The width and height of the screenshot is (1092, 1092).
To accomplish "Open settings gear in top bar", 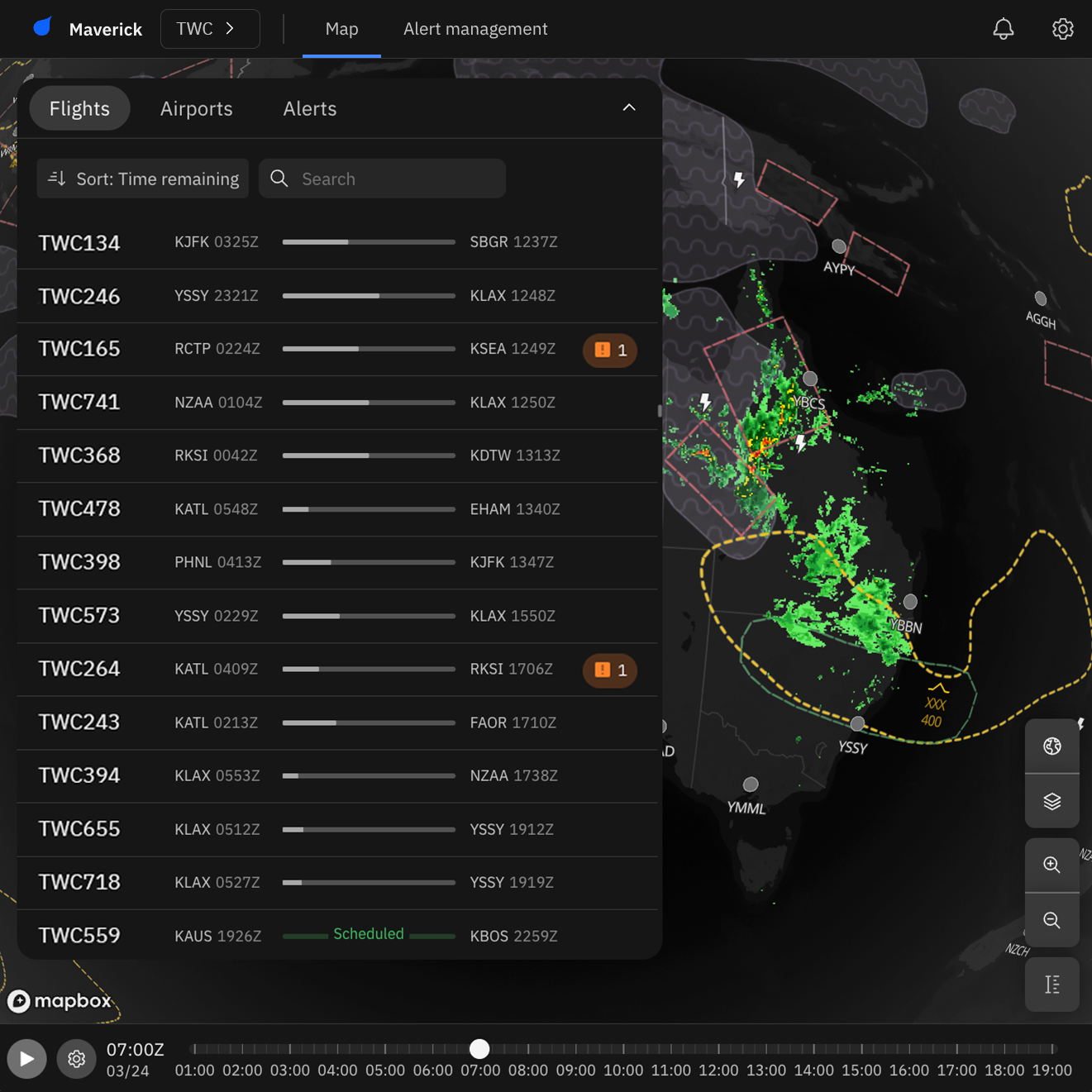I will pyautogui.click(x=1062, y=29).
